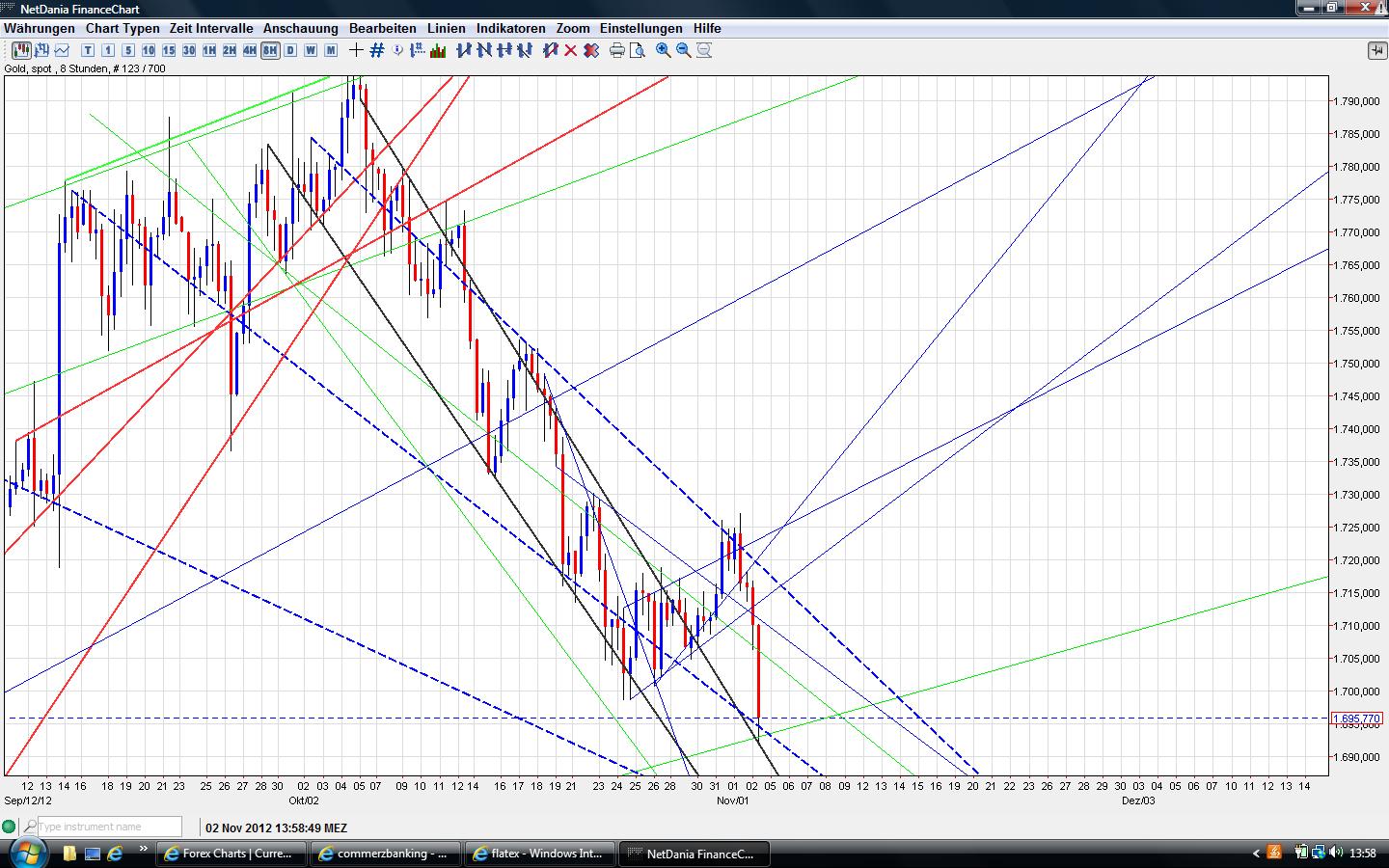Zoom out with the minus magnifier
This screenshot has width=1389, height=868.
point(684,50)
